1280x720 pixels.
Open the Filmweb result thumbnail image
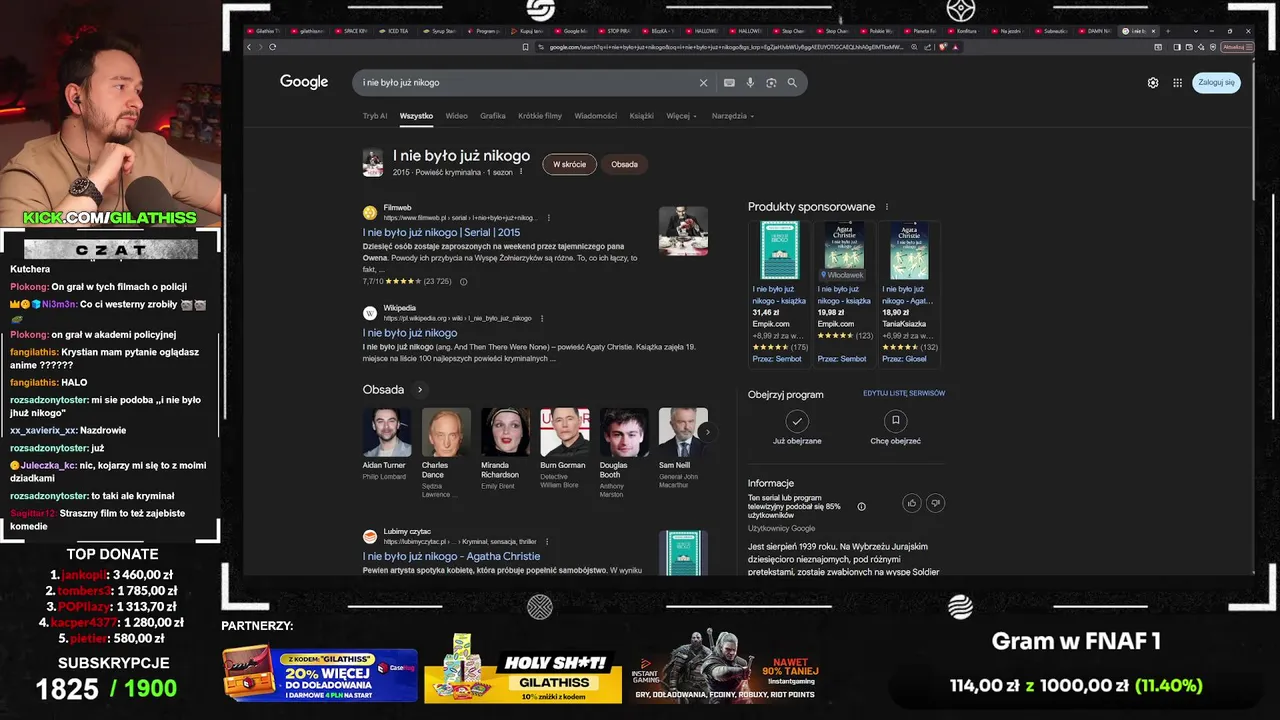pyautogui.click(x=683, y=231)
